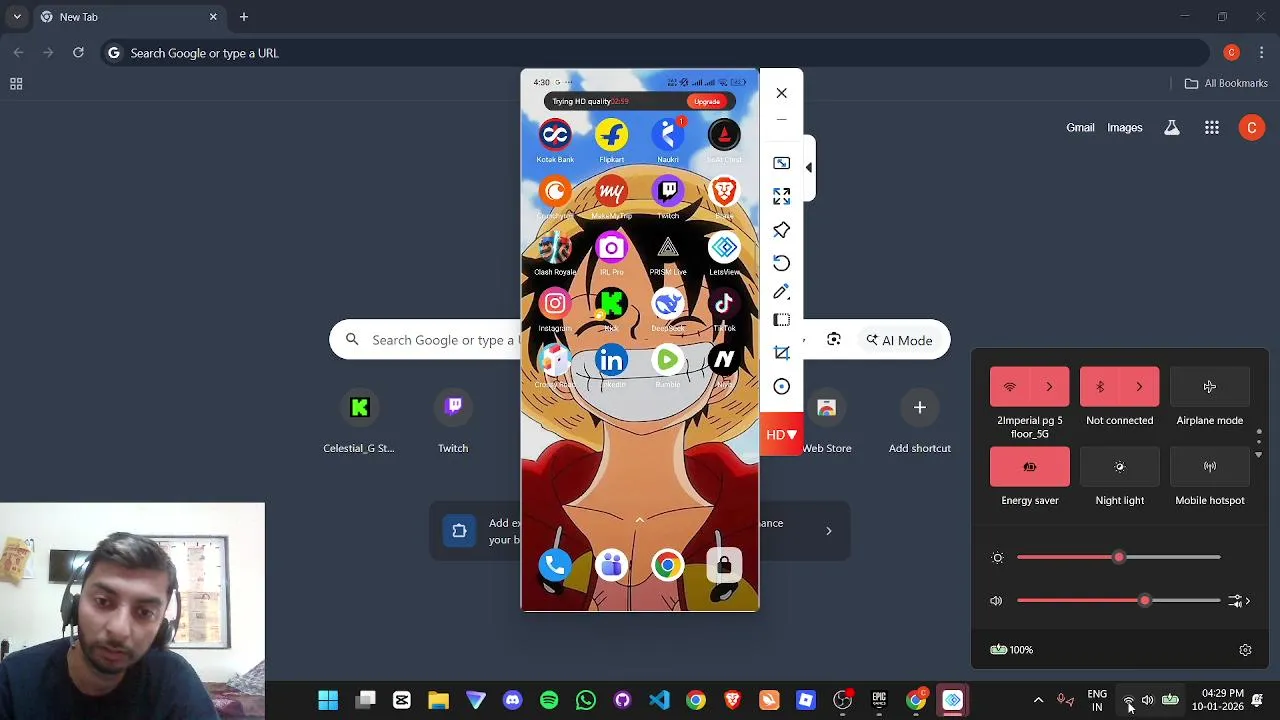
Task: Turn on Mobile hotspot
Action: [1209, 467]
